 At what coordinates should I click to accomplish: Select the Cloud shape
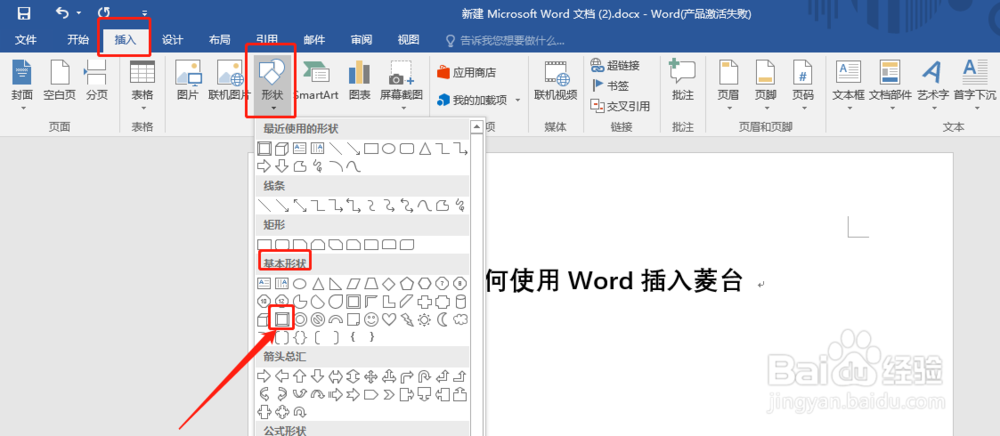(x=460, y=318)
